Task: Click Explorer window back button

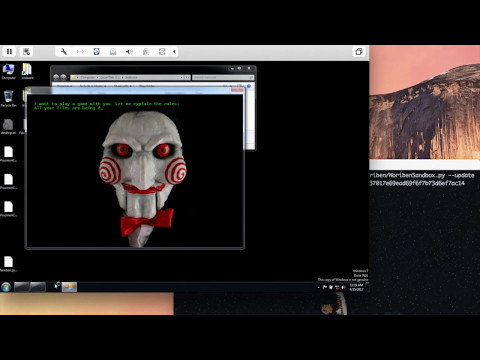Action: pyautogui.click(x=56, y=77)
